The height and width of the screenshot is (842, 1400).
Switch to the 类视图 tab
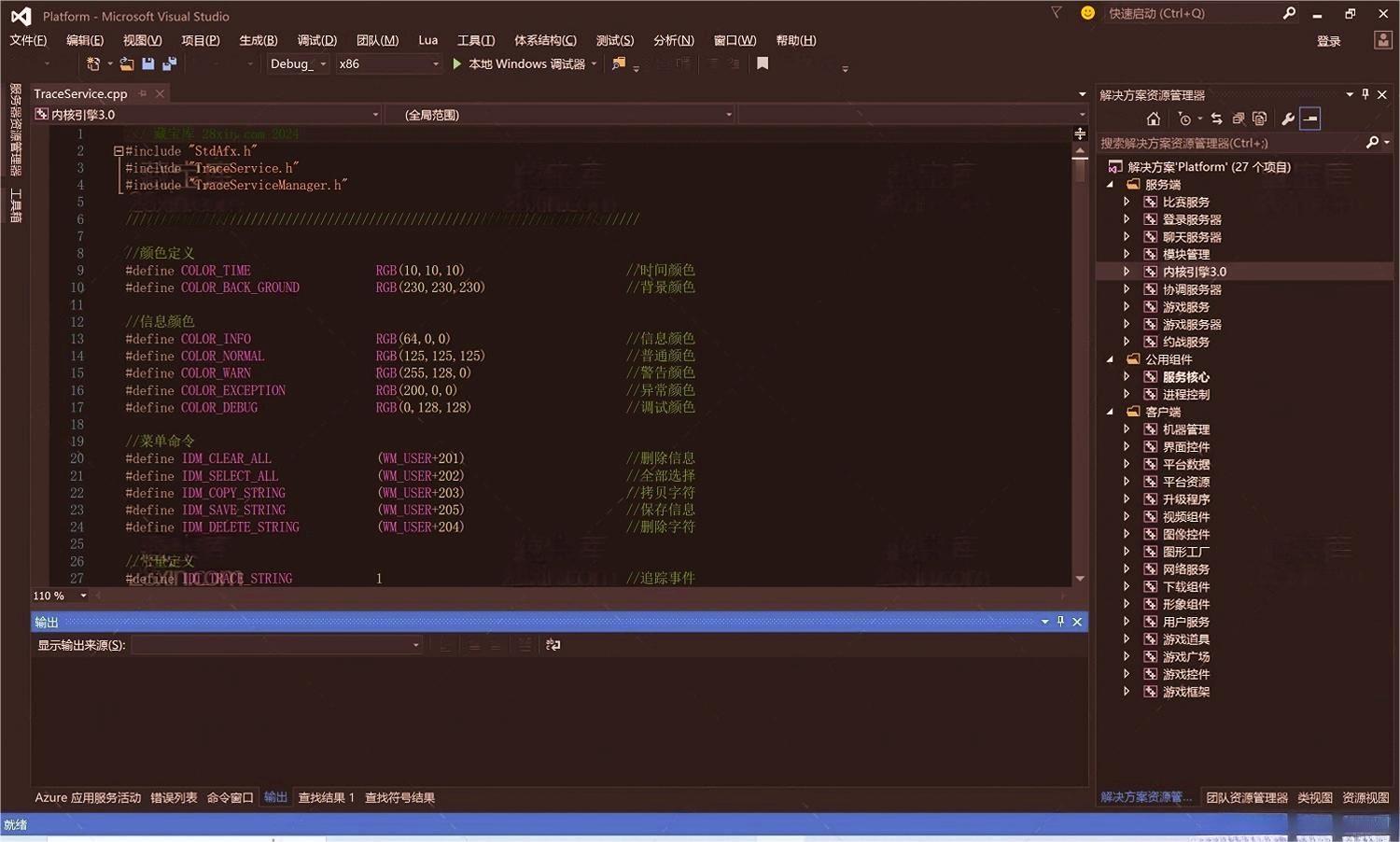point(1315,798)
